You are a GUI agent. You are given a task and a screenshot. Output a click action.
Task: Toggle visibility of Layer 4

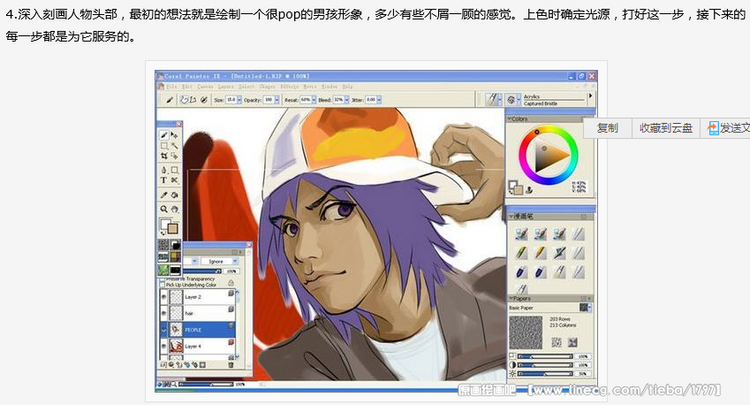pos(164,346)
